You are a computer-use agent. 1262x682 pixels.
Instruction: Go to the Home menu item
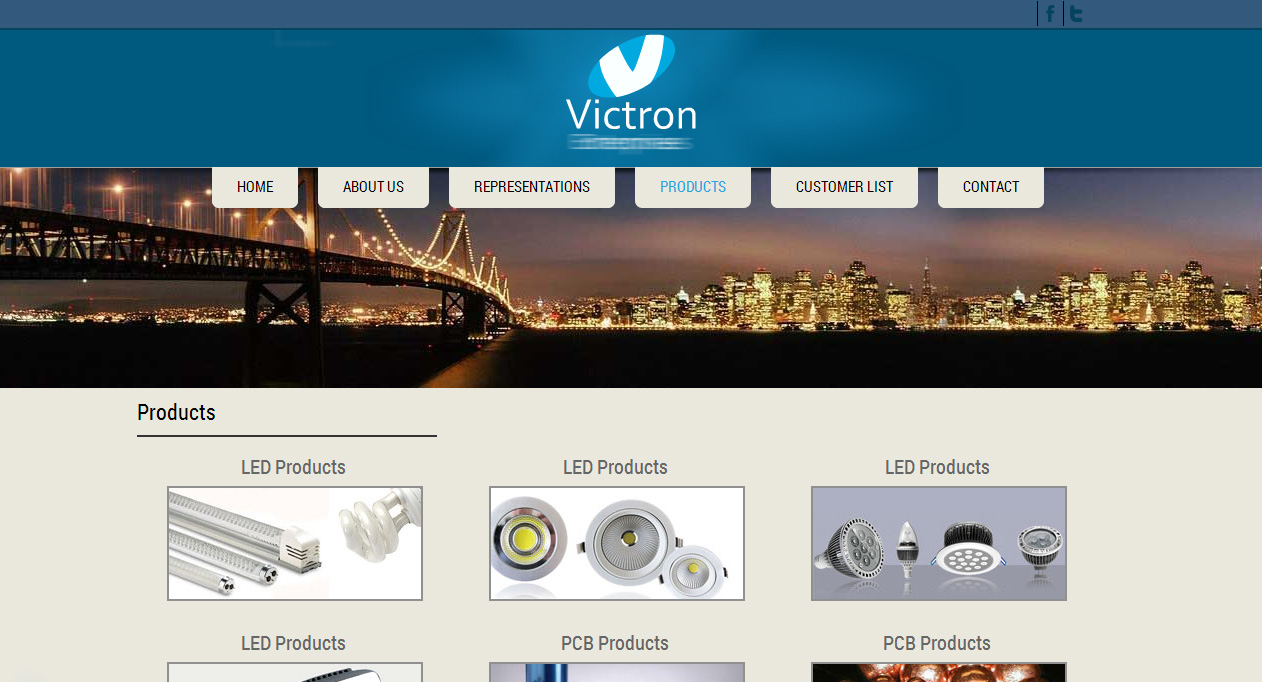click(x=255, y=187)
